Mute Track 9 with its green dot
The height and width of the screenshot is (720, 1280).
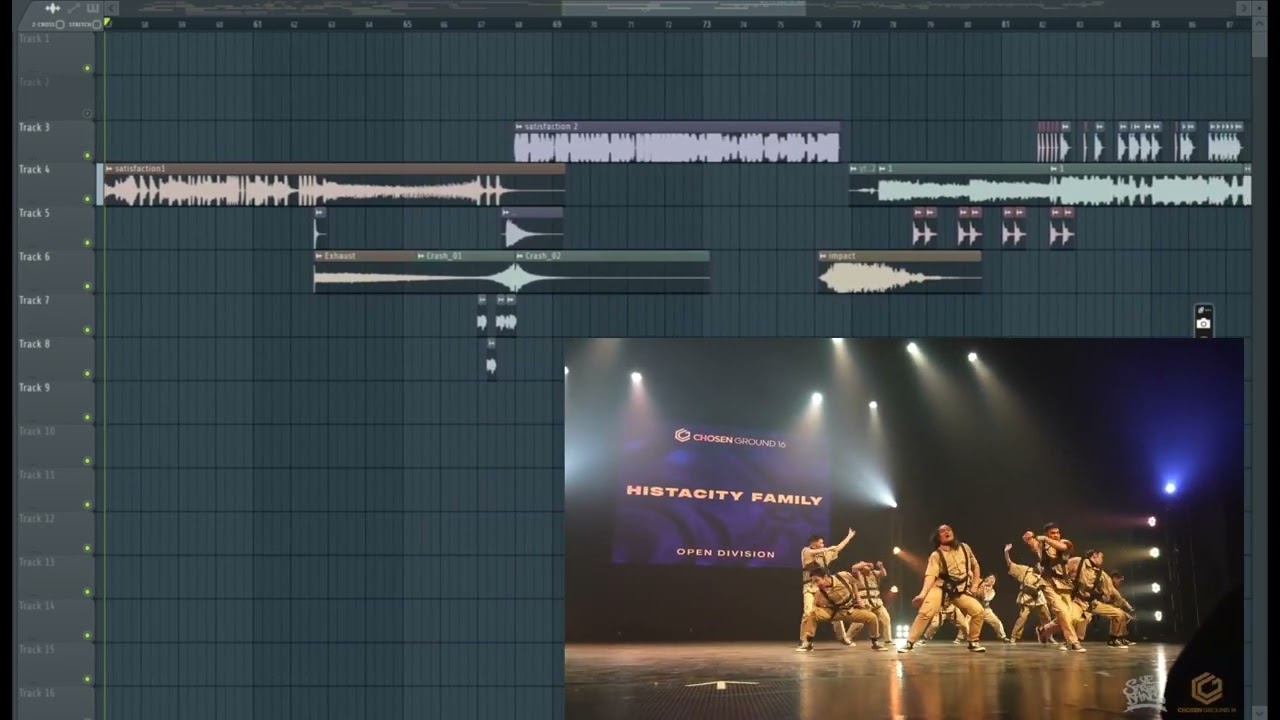pyautogui.click(x=87, y=417)
